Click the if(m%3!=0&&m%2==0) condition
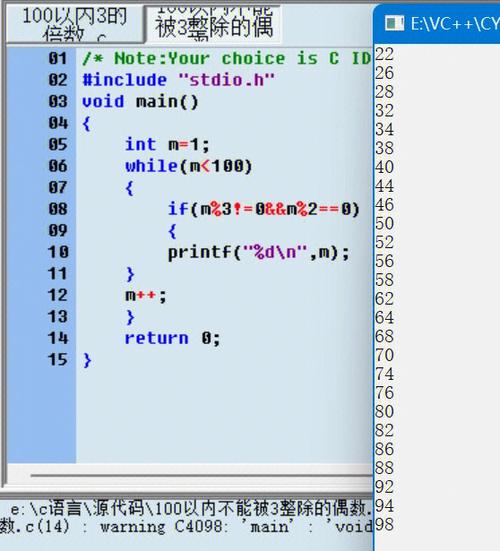This screenshot has width=500, height=551. point(264,209)
